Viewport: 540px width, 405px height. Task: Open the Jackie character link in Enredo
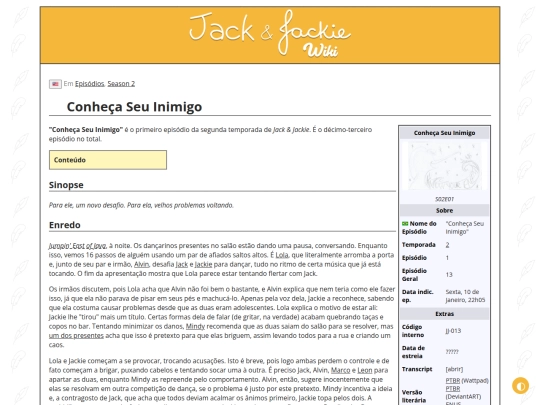pos(203,264)
